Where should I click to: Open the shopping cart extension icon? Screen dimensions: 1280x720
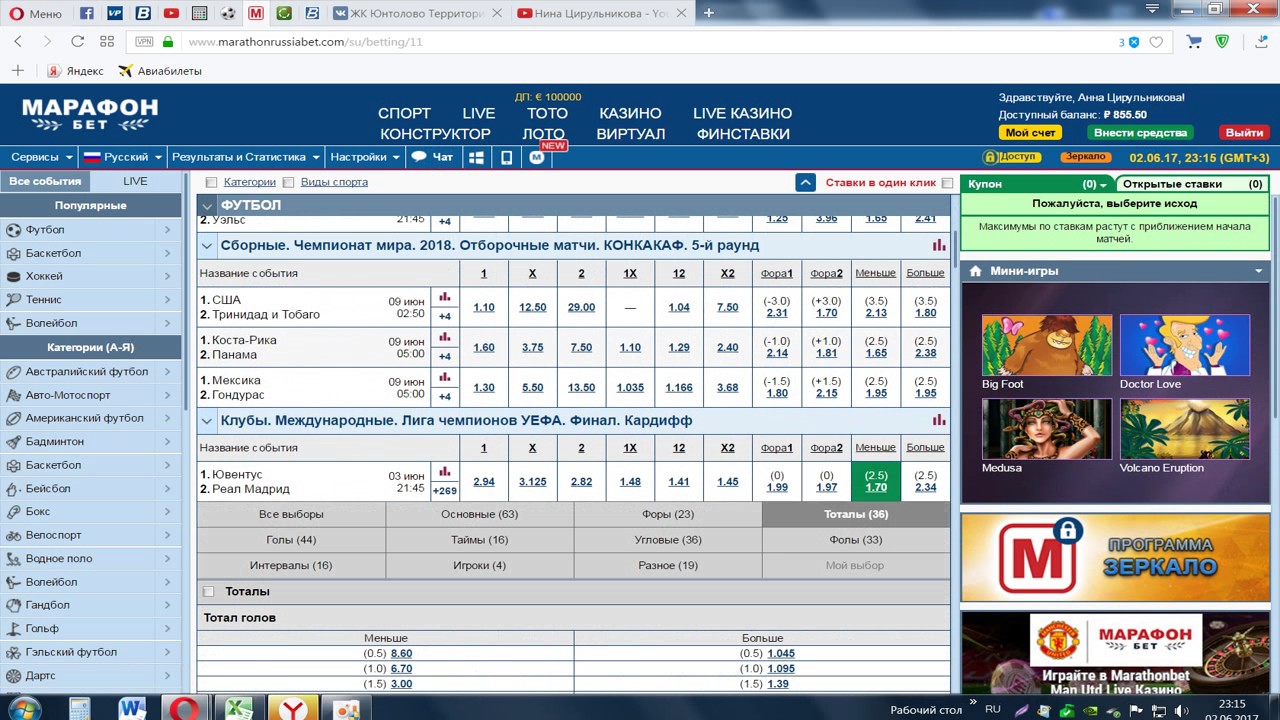[1194, 42]
